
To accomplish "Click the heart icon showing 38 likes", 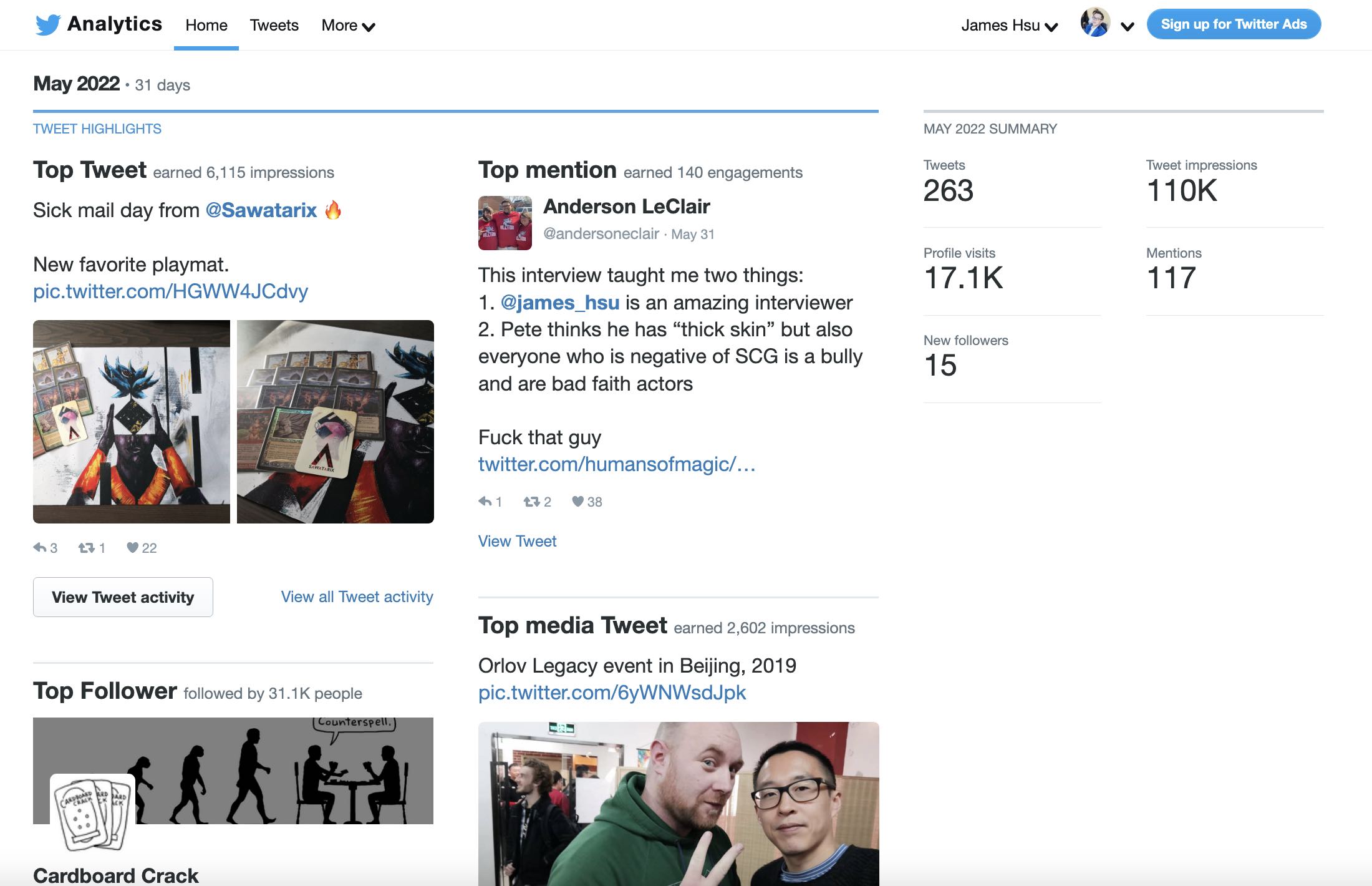I will point(578,502).
